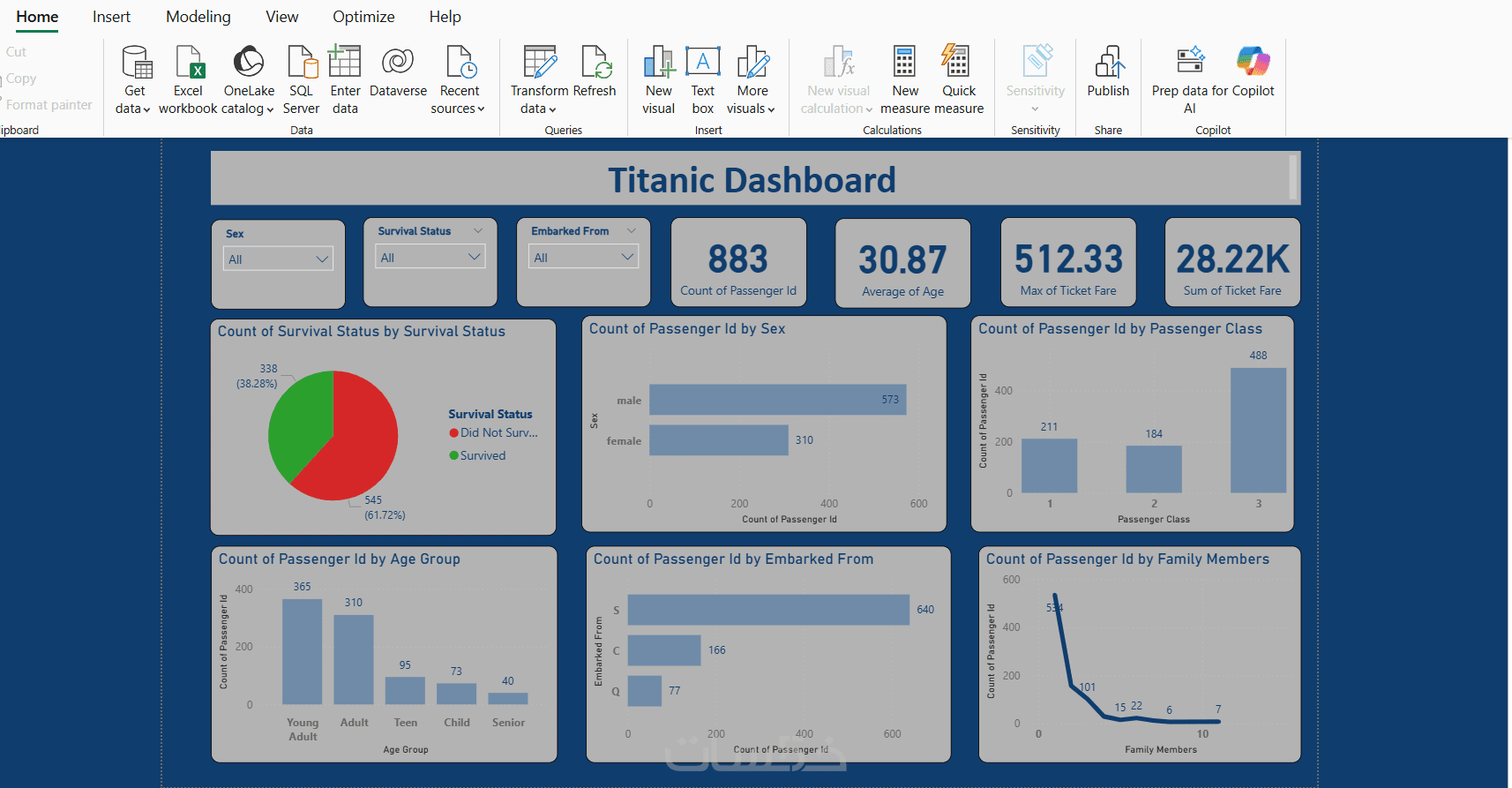Select the C embarked bar

click(x=664, y=650)
